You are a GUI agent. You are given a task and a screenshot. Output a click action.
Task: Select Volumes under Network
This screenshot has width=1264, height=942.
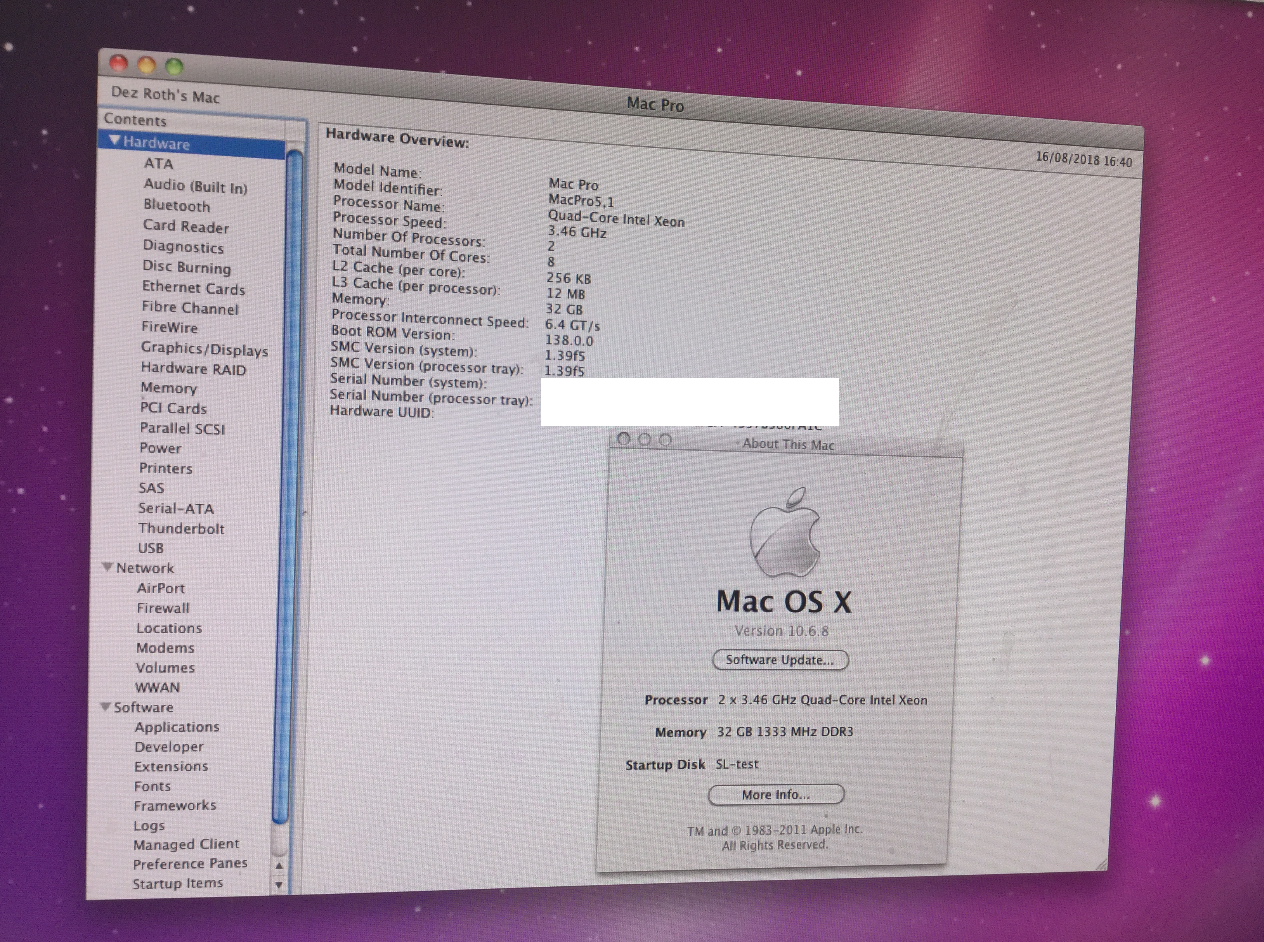165,667
